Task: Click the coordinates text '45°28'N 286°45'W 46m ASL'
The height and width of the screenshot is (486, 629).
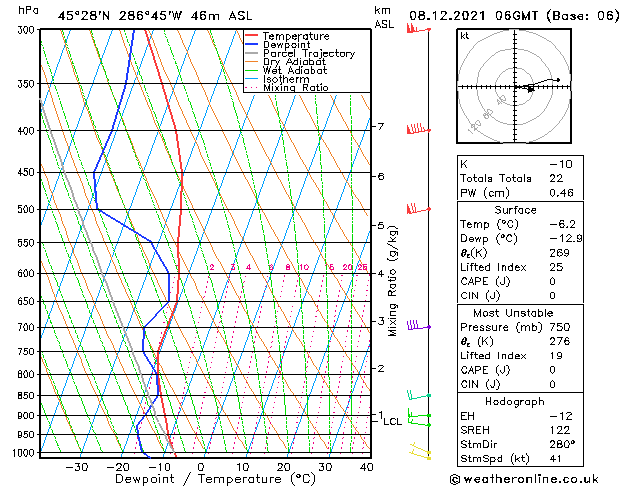Action: click(155, 16)
